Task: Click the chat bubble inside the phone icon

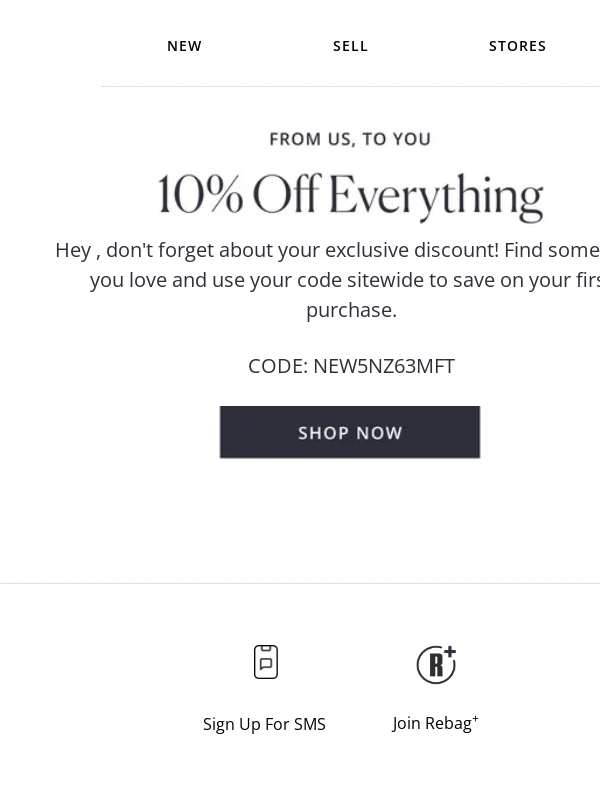Action: [266, 664]
